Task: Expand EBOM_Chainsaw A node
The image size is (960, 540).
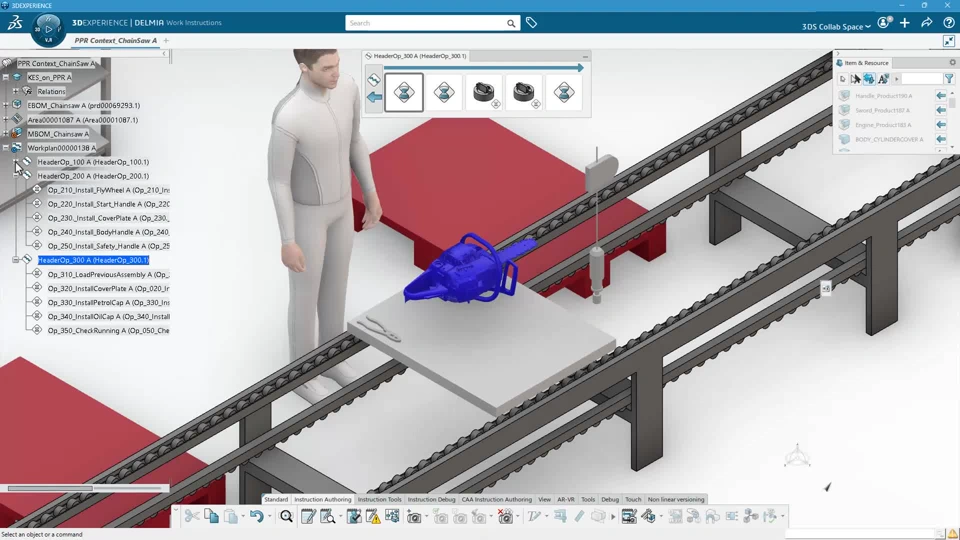Action: coord(6,105)
